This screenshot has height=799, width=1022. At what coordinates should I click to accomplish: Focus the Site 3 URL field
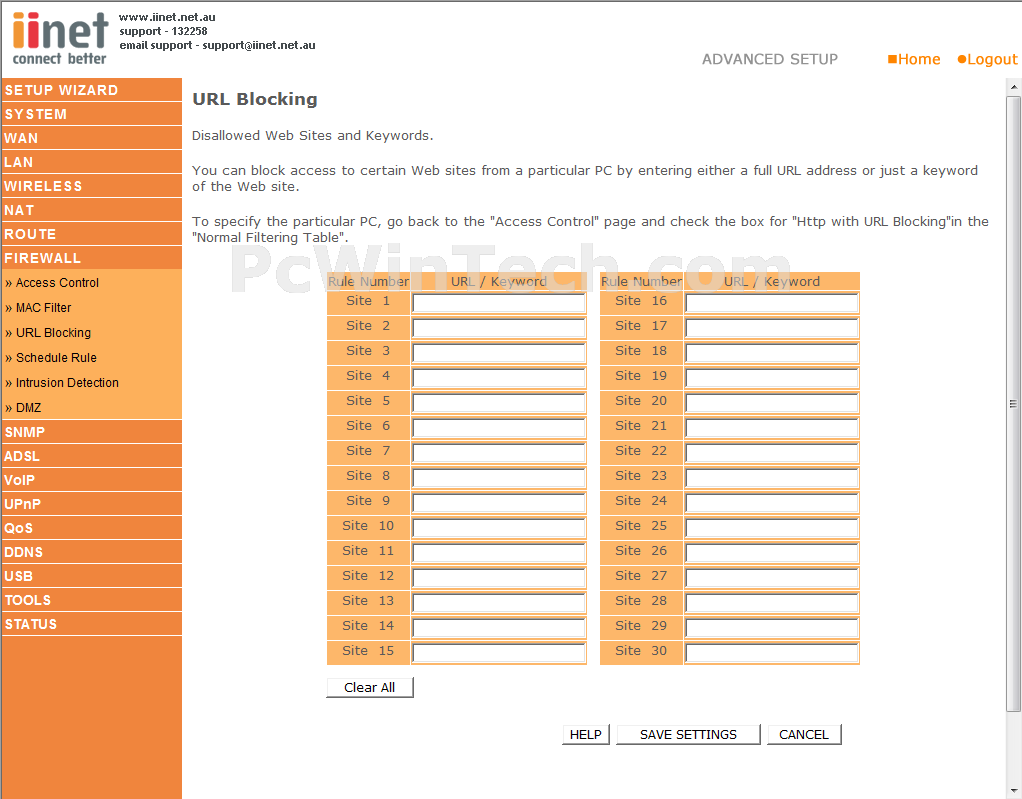[x=499, y=353]
